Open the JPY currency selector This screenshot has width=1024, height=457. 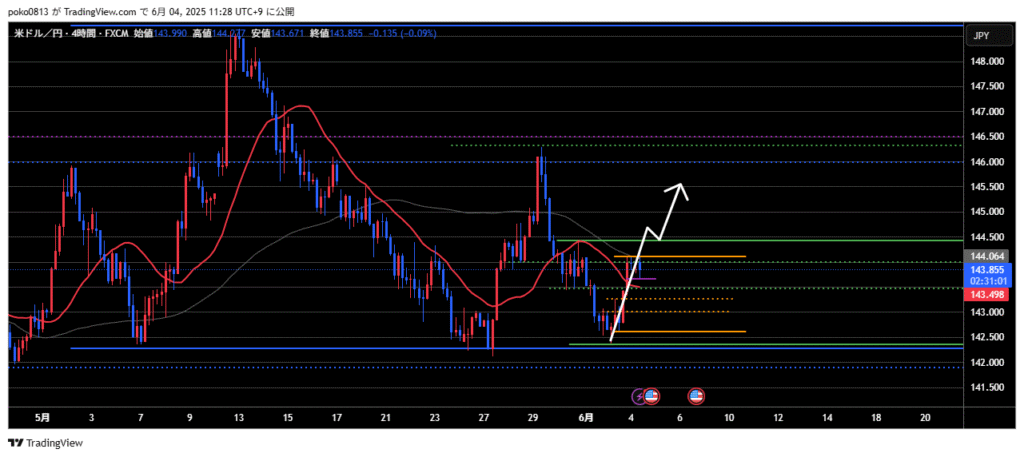[981, 36]
